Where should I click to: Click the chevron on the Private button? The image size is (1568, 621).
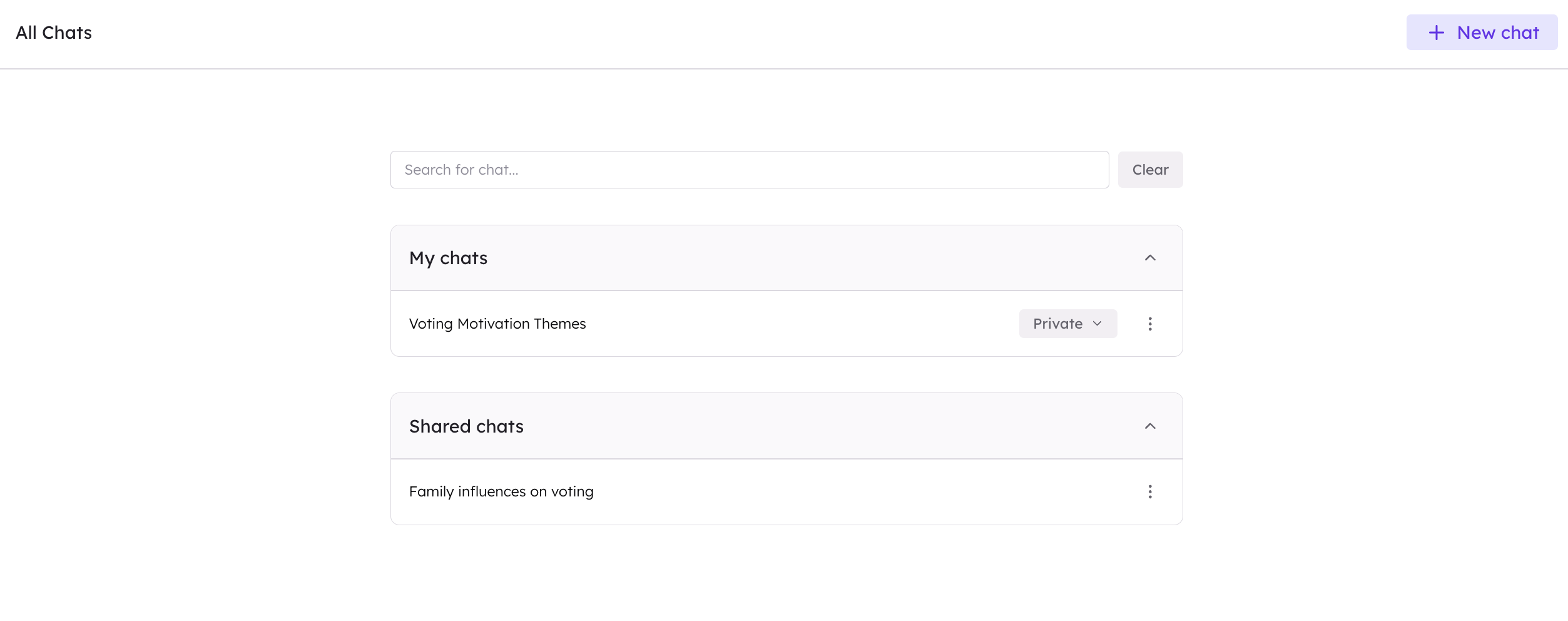click(x=1097, y=324)
